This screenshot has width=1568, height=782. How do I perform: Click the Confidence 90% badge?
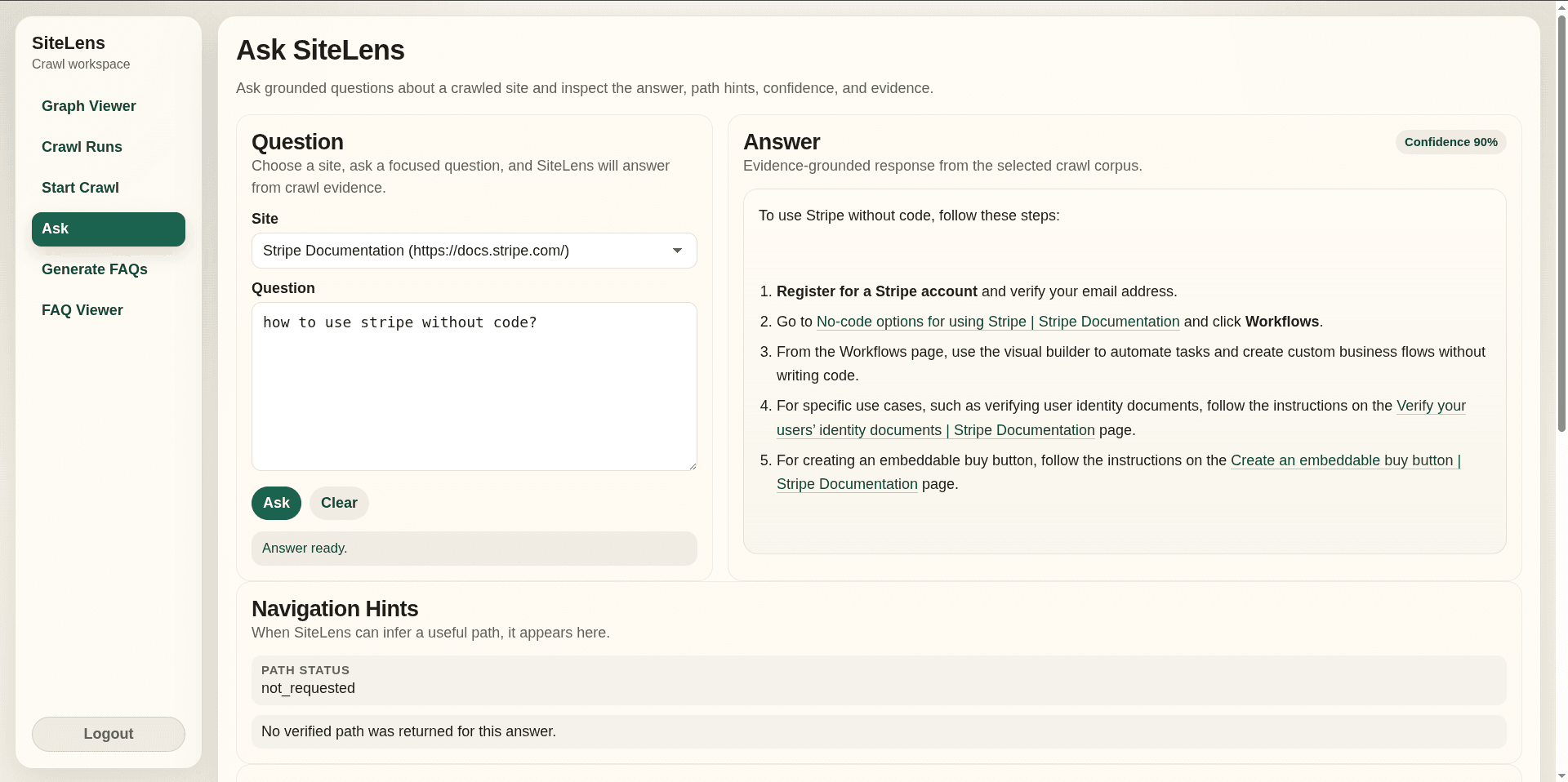click(1451, 142)
